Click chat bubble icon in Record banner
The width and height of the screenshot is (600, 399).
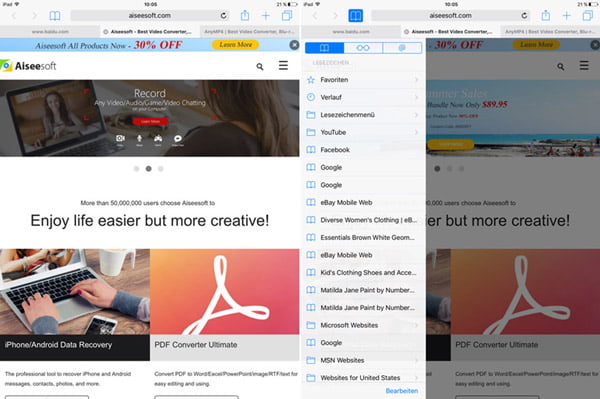178,139
